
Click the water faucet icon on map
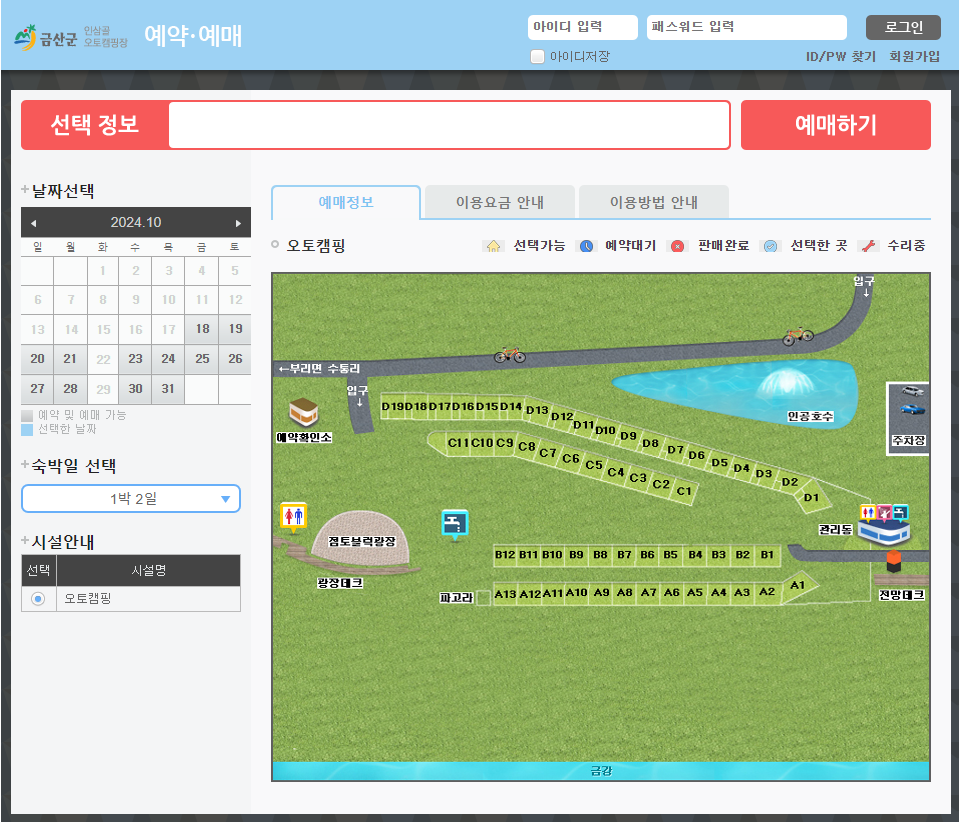point(454,525)
